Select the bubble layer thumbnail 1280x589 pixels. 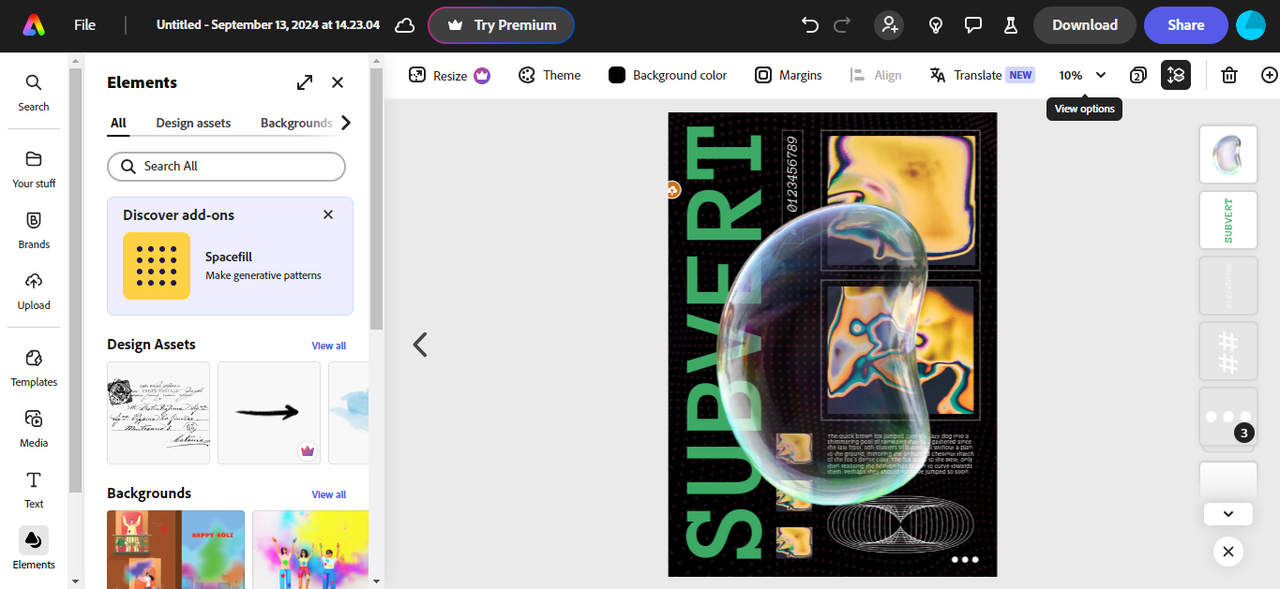click(x=1228, y=155)
